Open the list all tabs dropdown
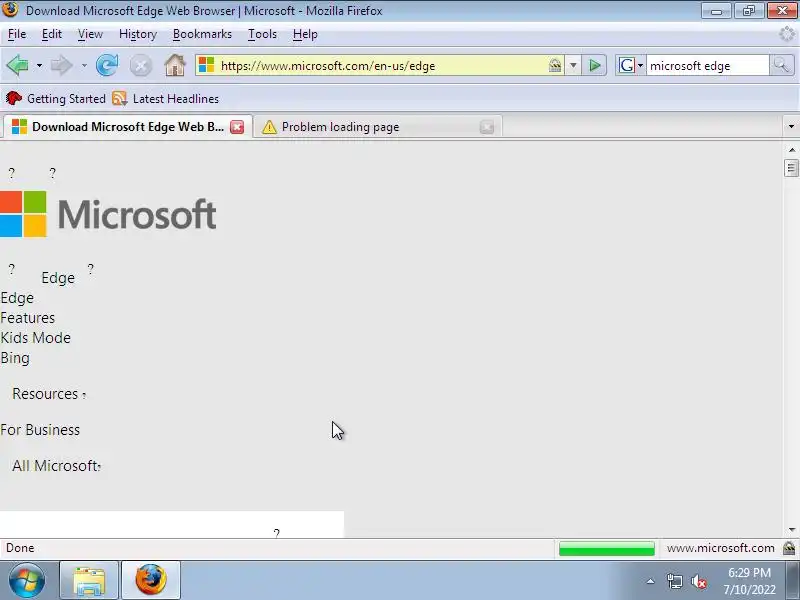 click(791, 127)
